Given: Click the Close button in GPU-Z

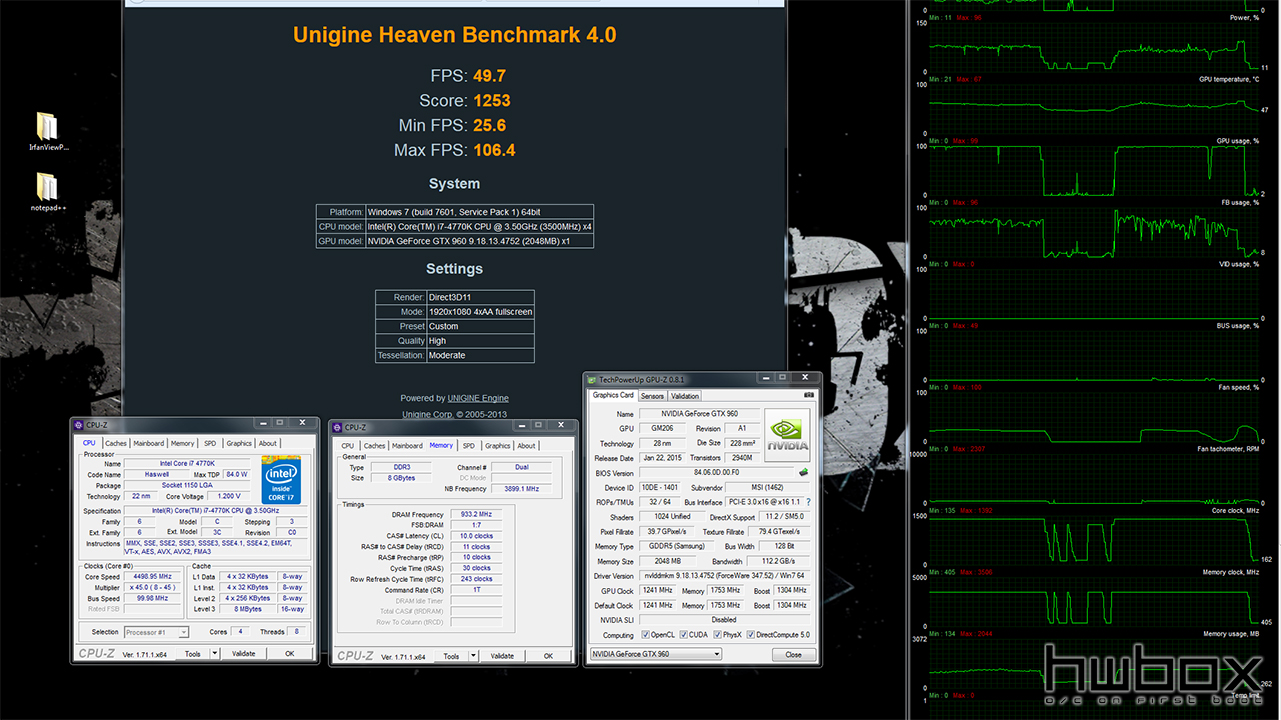Looking at the screenshot, I should tap(793, 654).
